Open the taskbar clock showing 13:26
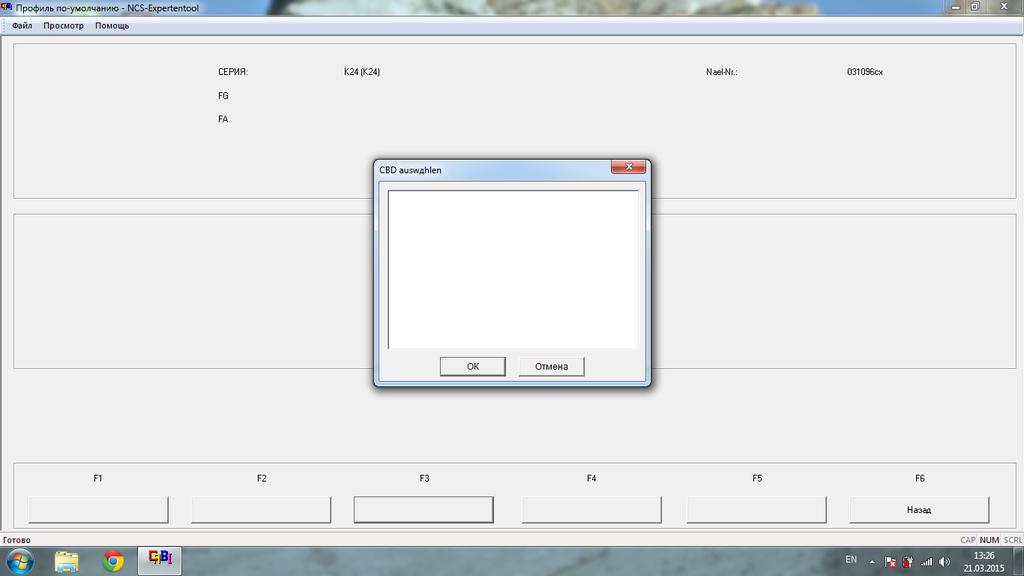Screen dimensions: 1024x576 [x=983, y=561]
